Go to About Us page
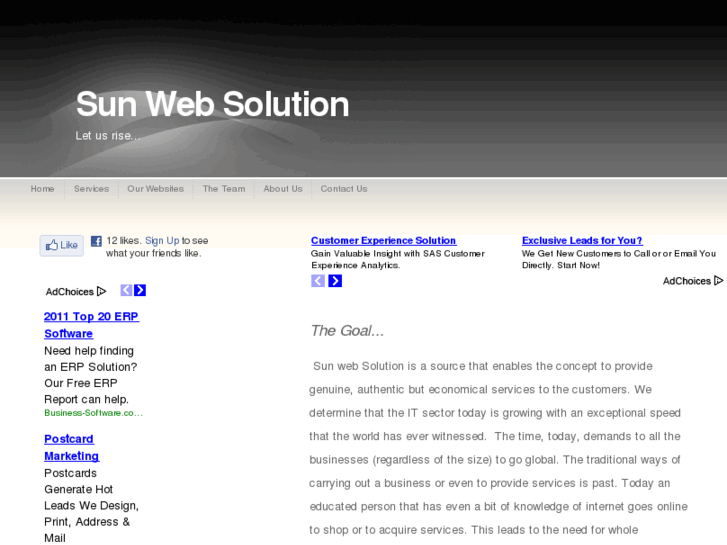 pyautogui.click(x=283, y=189)
